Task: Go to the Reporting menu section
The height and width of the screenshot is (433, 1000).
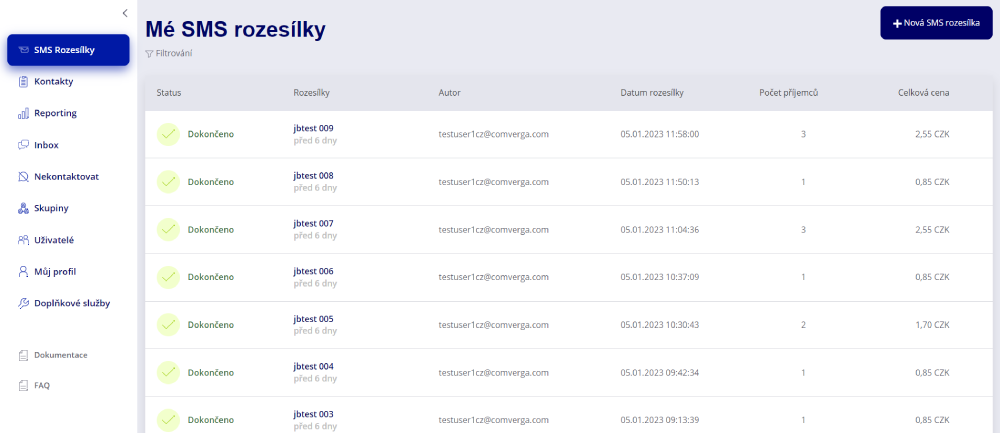Action: click(55, 113)
